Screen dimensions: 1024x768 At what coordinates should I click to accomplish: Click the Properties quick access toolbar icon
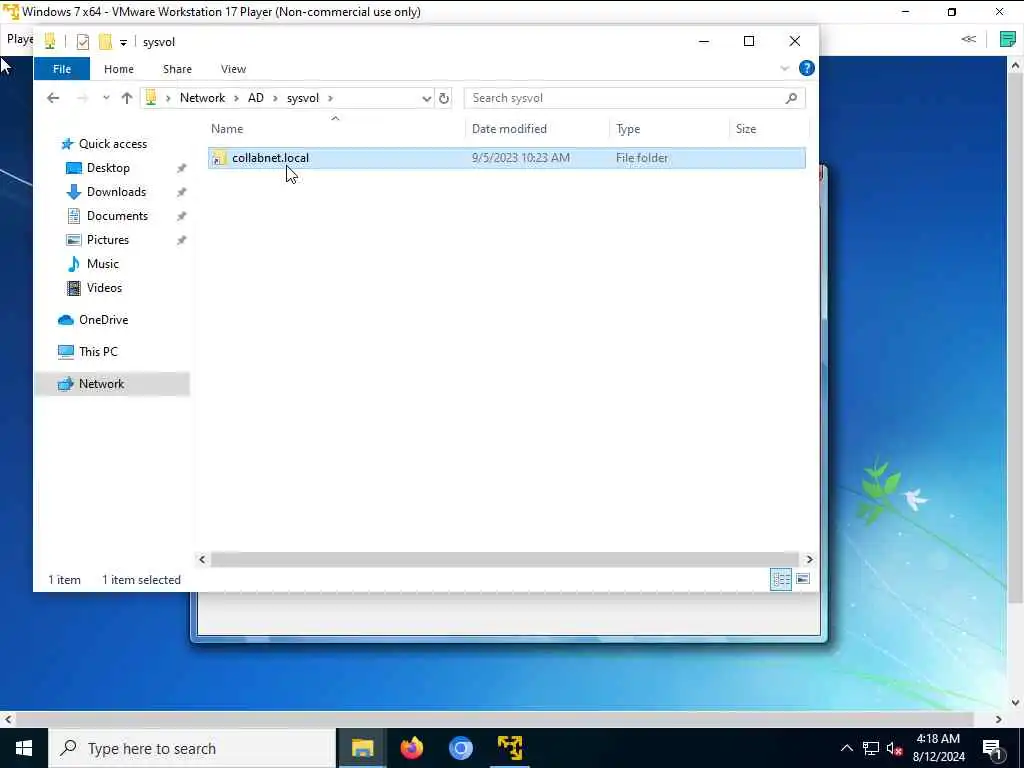(82, 42)
